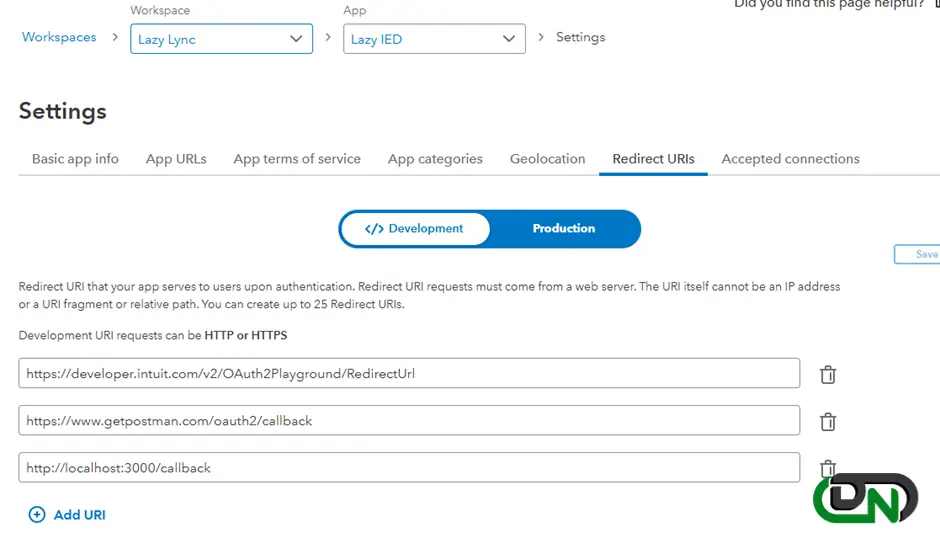Open the Basic app info tab
This screenshot has height=533, width=940.
click(75, 159)
